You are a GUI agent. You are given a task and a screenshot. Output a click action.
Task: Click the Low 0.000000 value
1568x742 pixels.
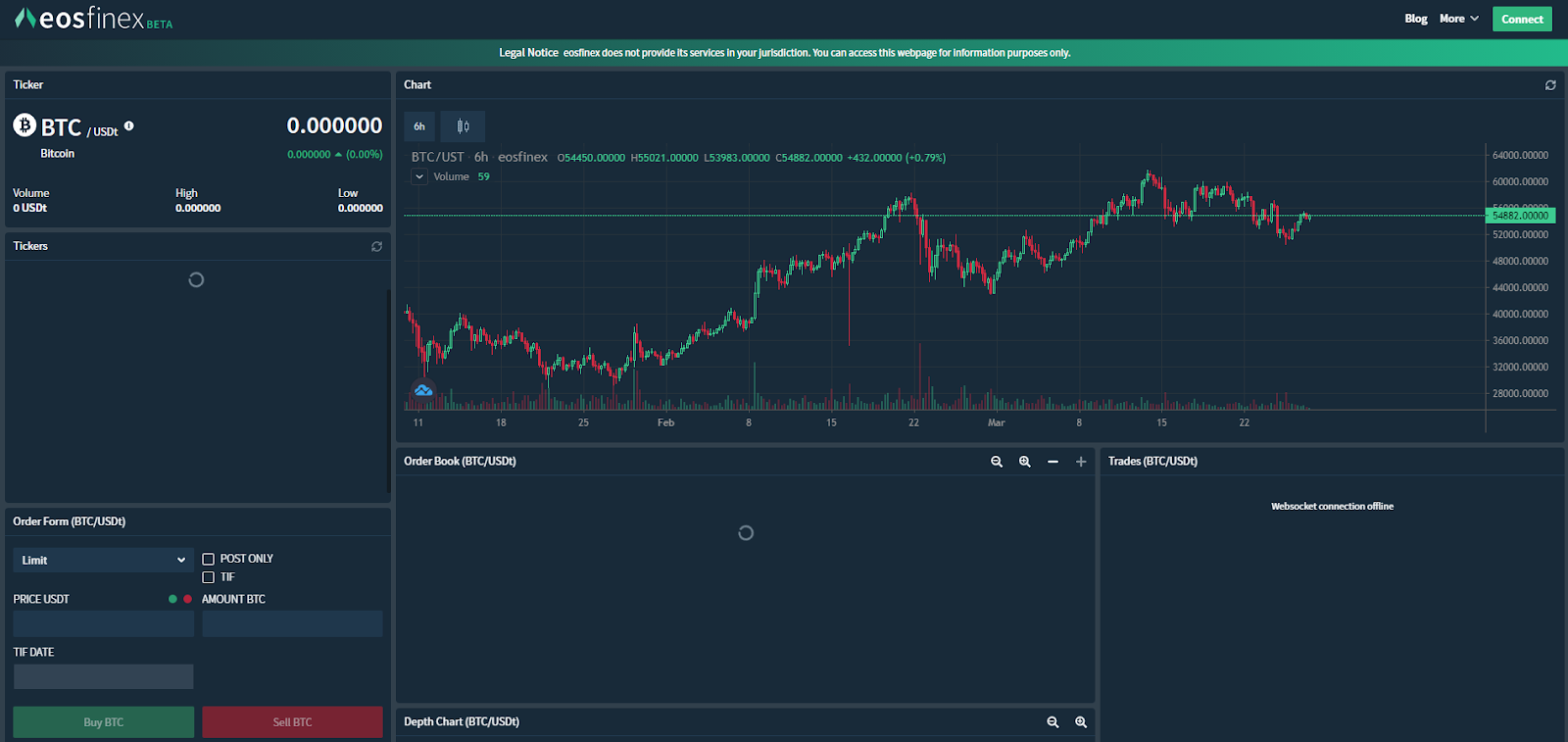pos(361,208)
